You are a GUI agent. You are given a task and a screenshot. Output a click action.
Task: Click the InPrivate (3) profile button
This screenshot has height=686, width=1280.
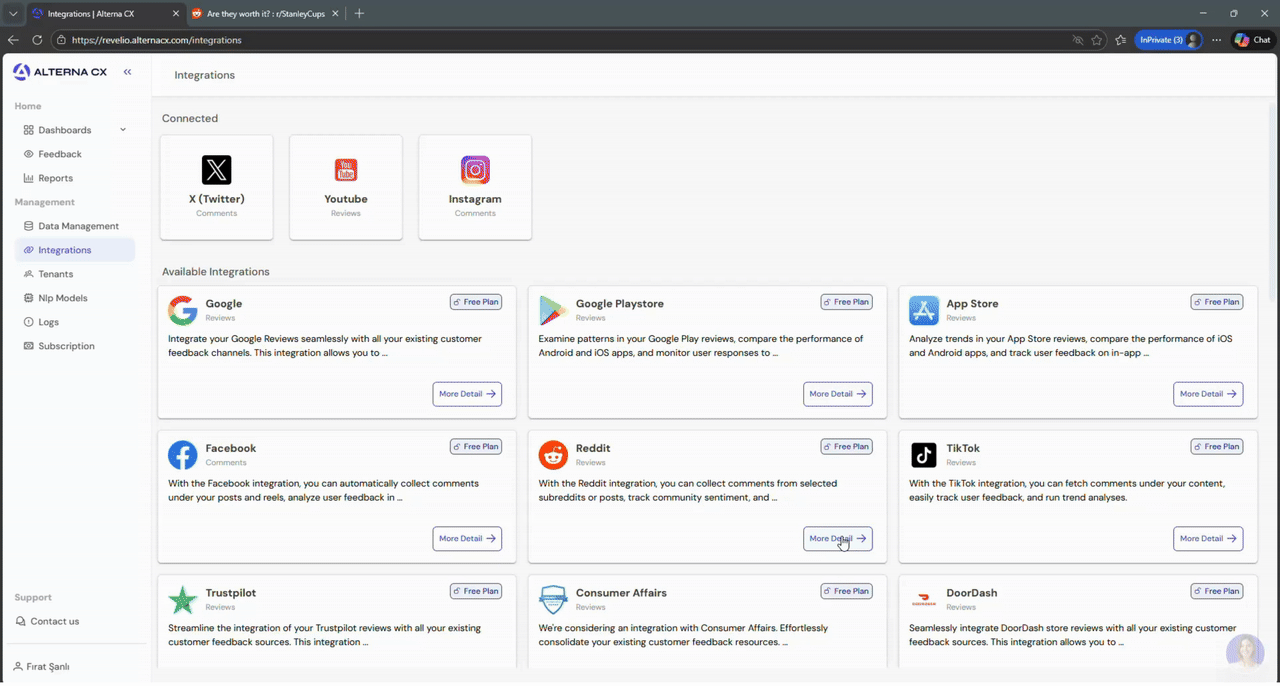pyautogui.click(x=1169, y=40)
